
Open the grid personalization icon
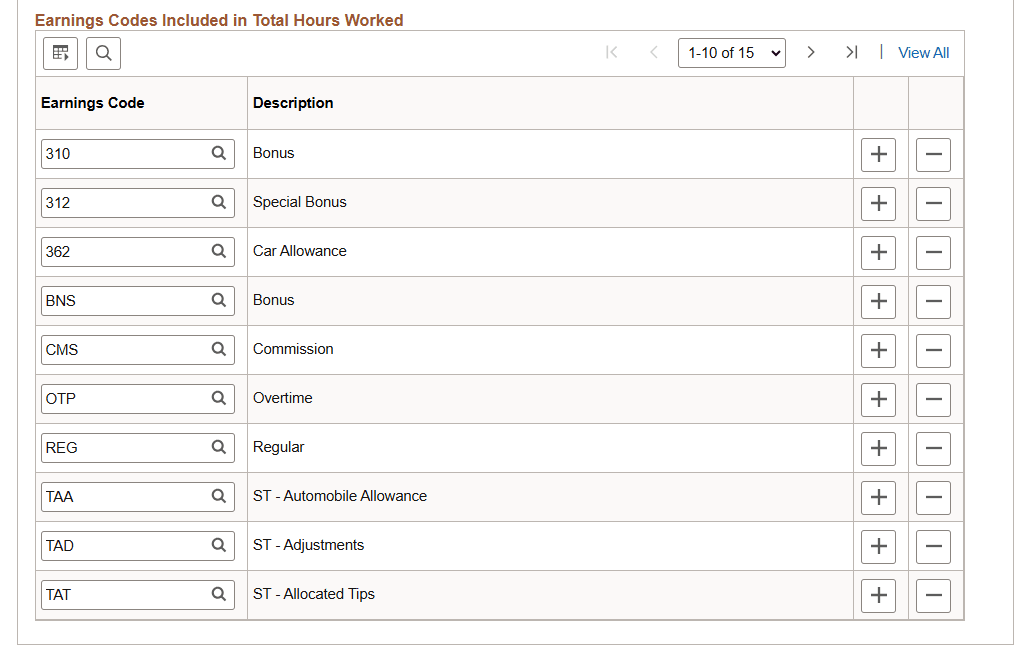click(x=59, y=53)
